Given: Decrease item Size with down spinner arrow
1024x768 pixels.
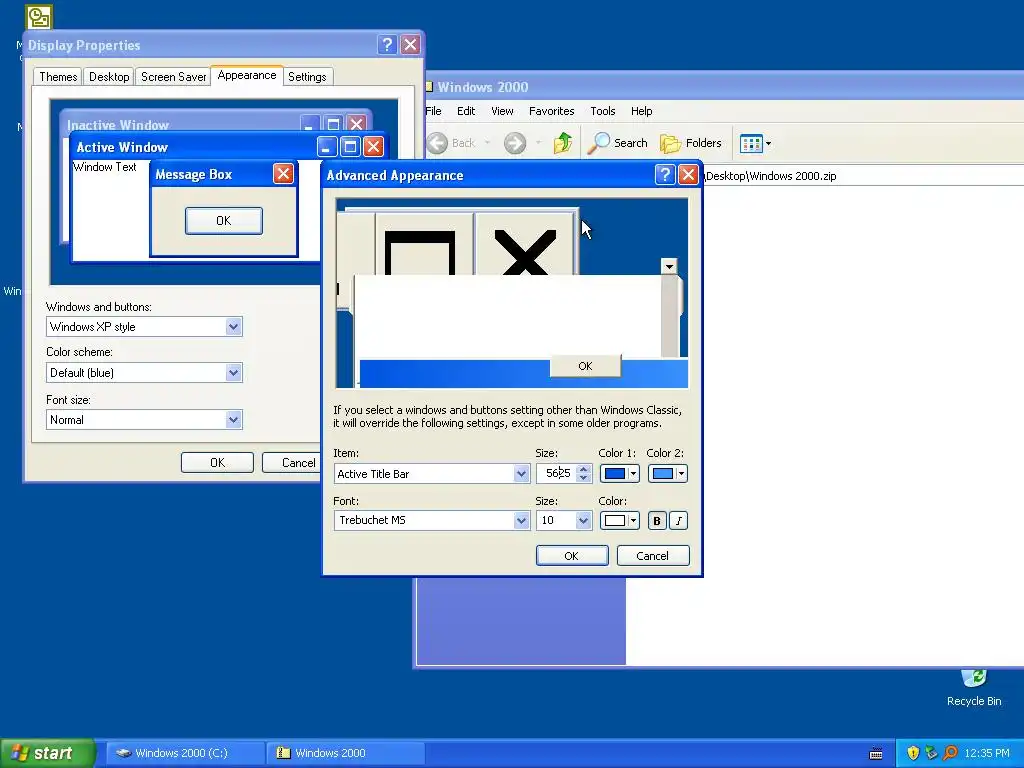Looking at the screenshot, I should 584,478.
